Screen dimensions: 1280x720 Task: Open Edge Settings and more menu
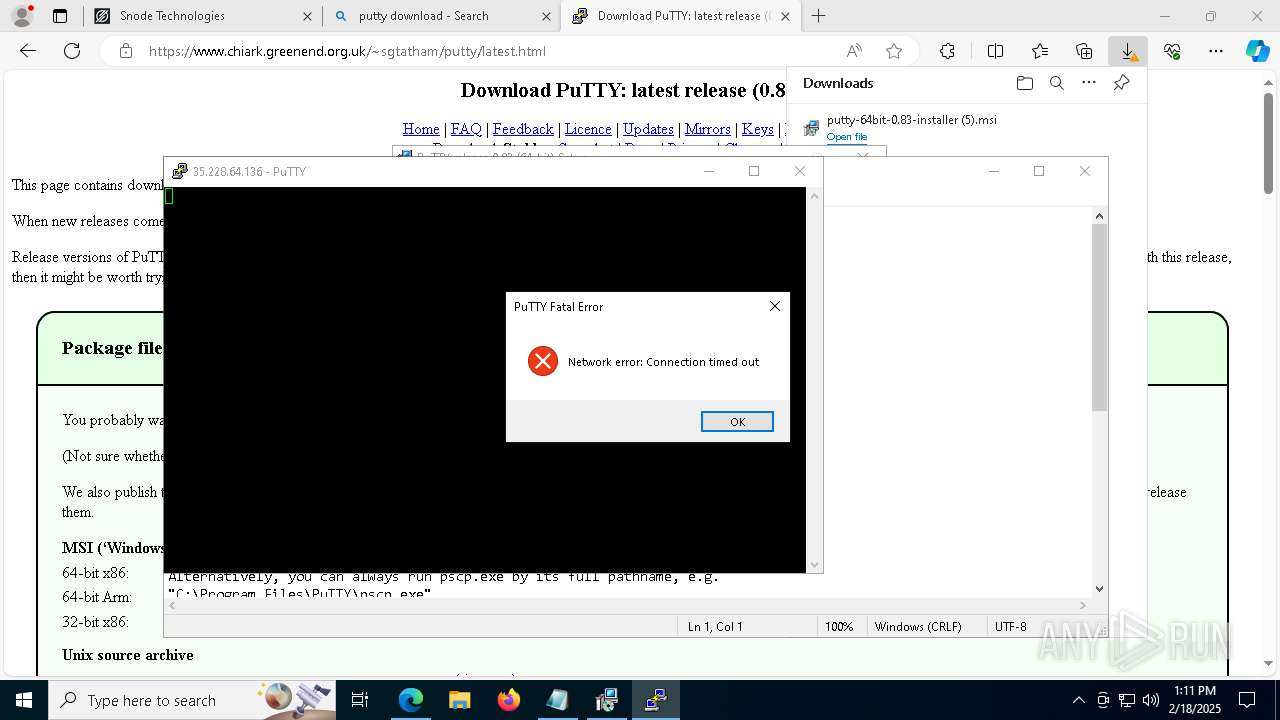click(x=1216, y=51)
